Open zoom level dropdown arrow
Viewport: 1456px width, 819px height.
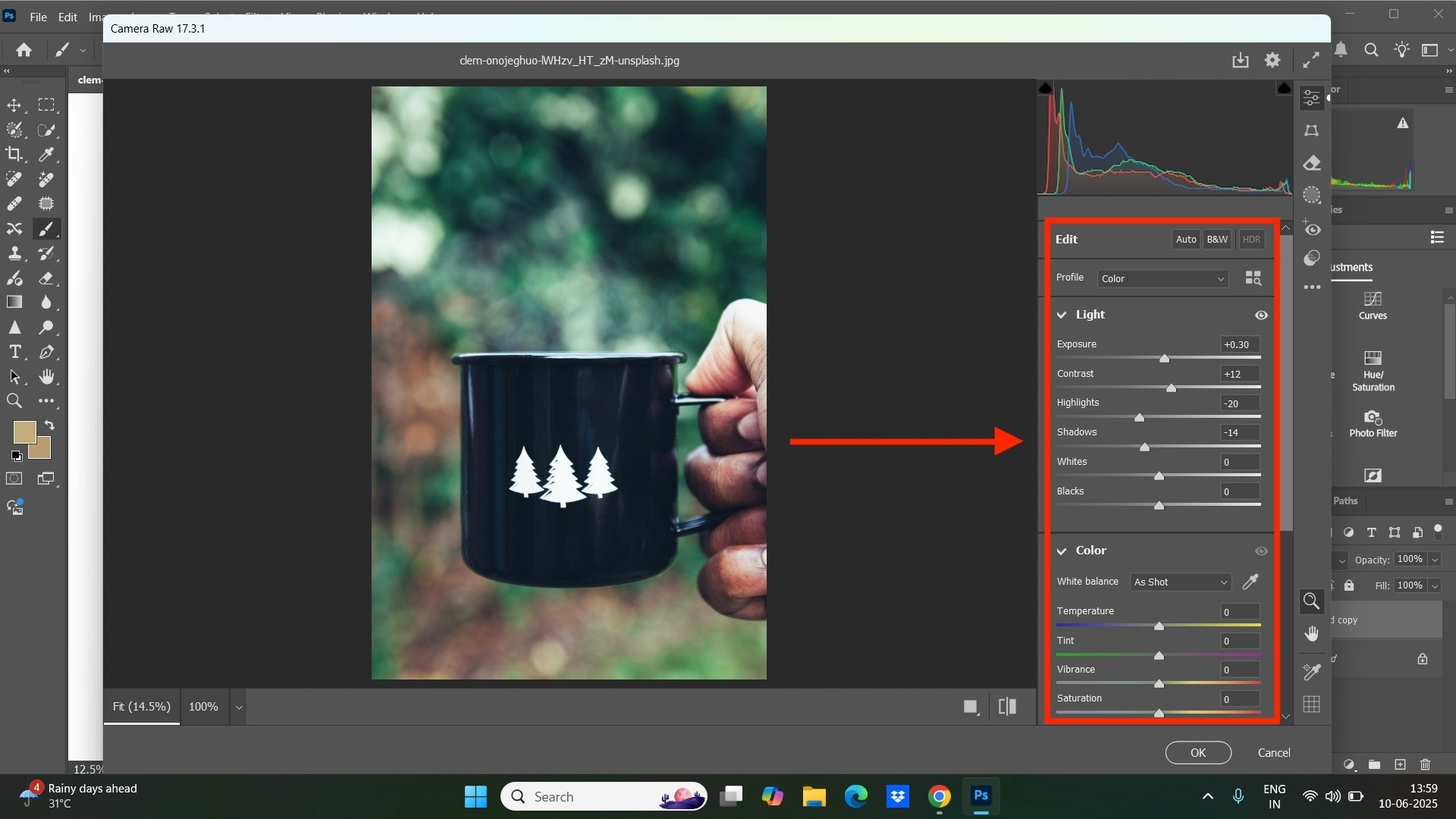point(239,707)
